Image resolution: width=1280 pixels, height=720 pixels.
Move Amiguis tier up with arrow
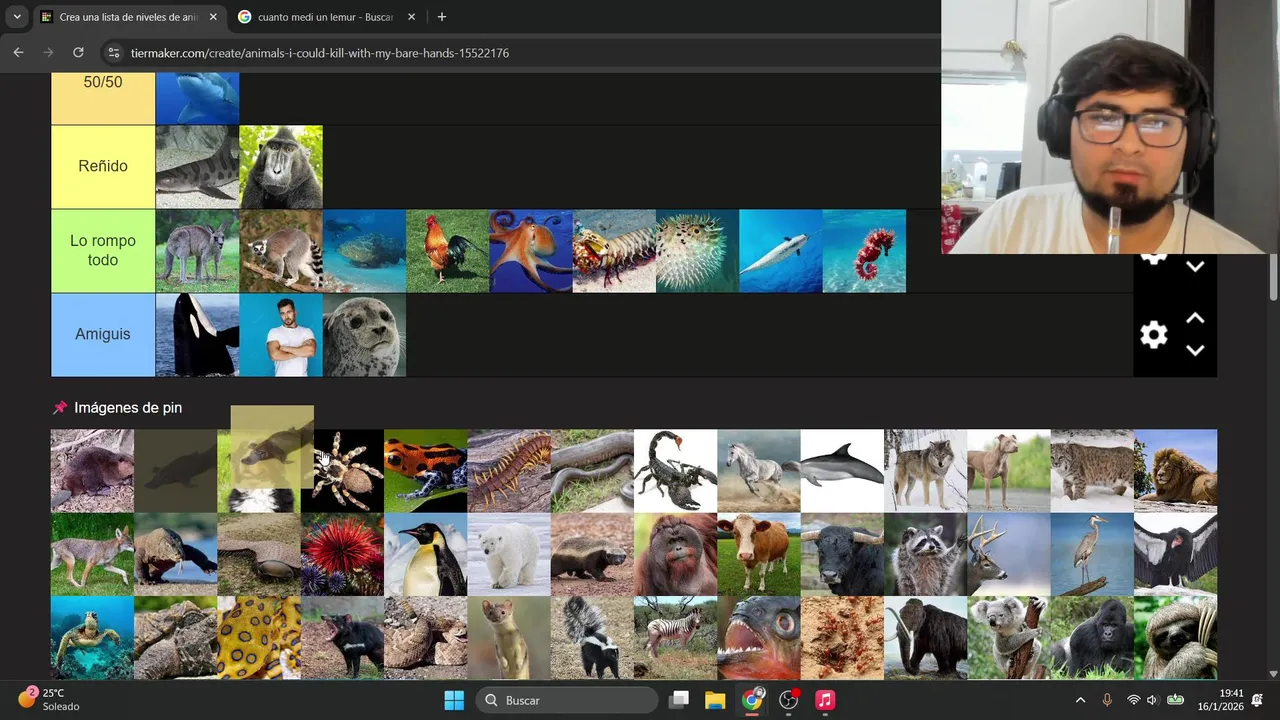coord(1195,318)
